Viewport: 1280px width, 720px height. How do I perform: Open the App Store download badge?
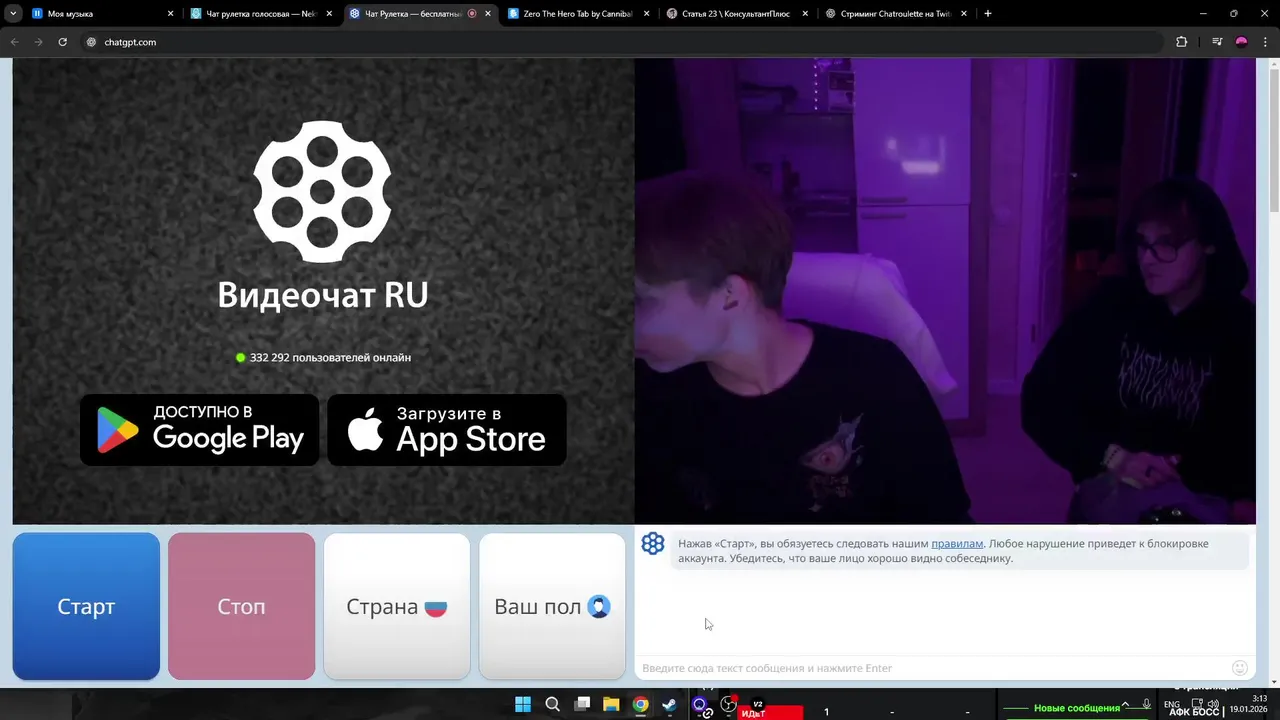pos(447,430)
